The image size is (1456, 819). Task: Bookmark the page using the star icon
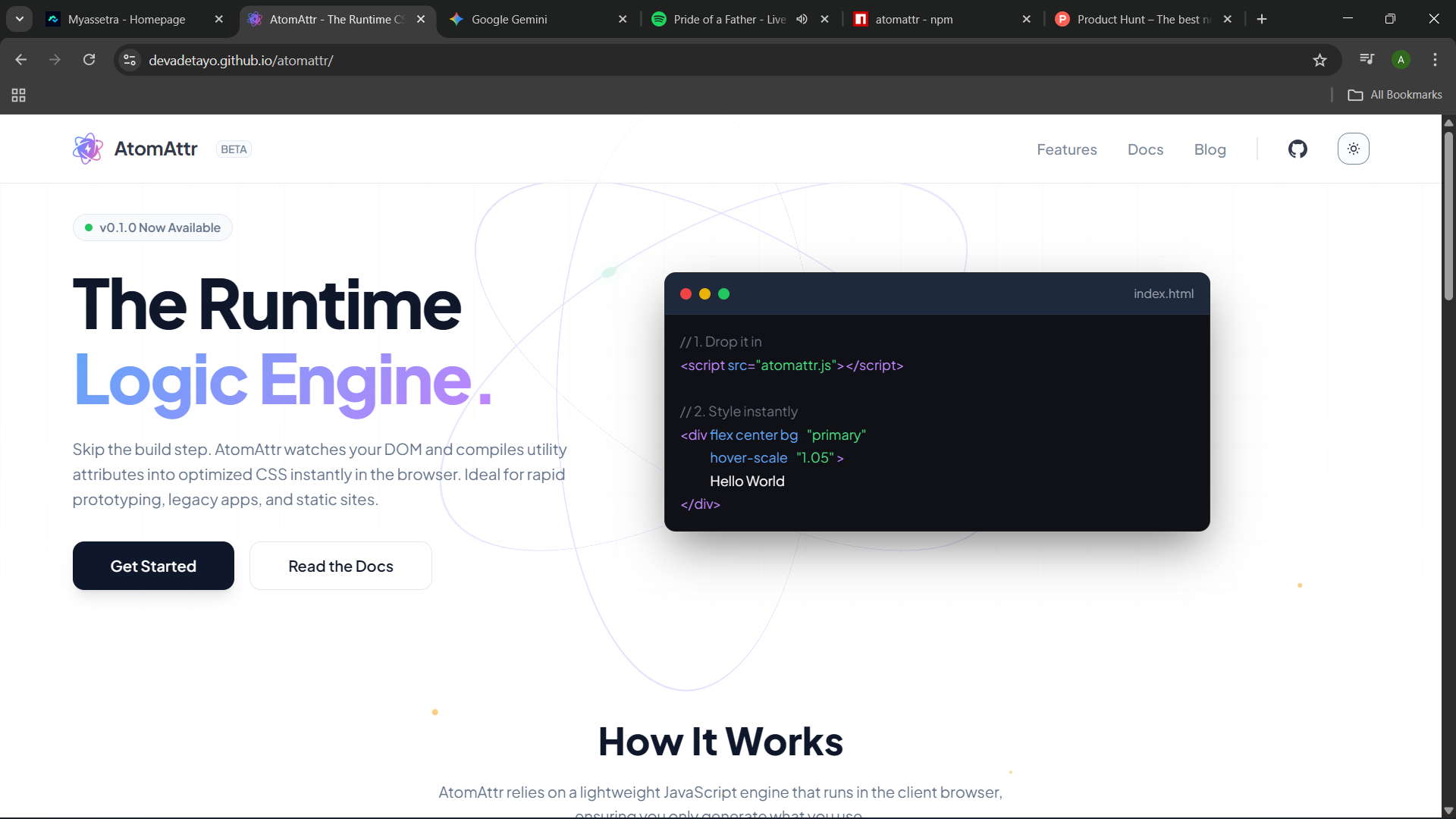pyautogui.click(x=1319, y=60)
